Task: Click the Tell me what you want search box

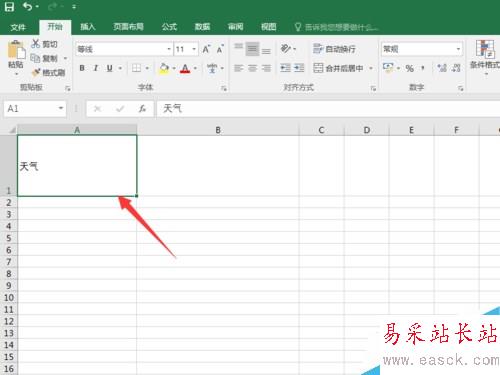Action: pos(337,27)
